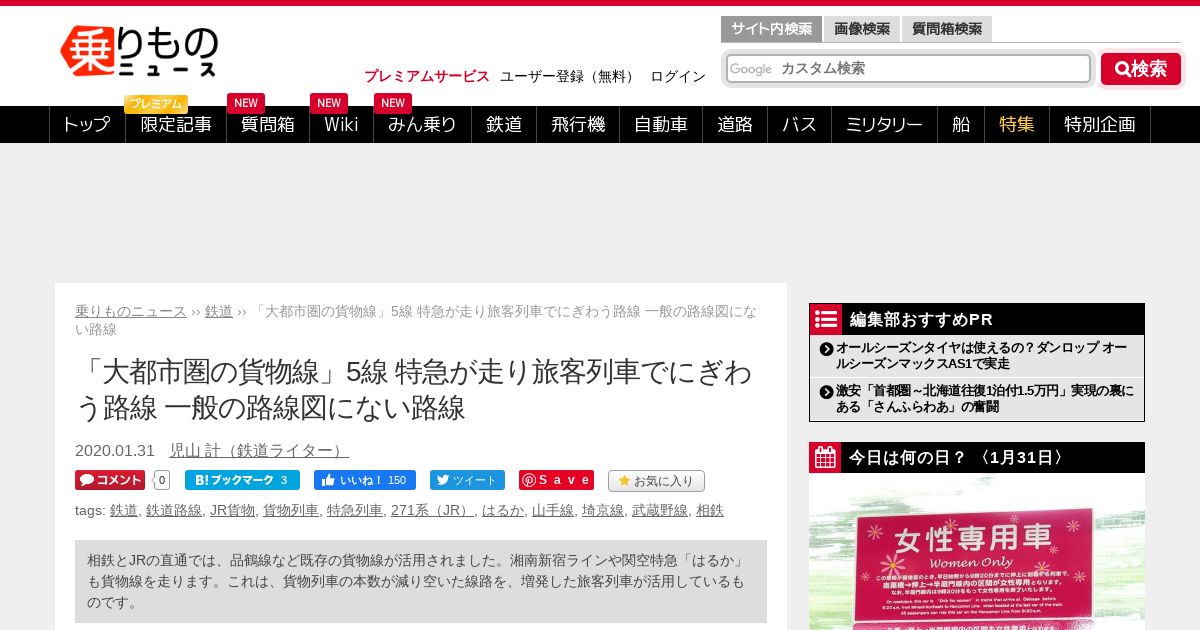Open みん乗り in the navigation bar
This screenshot has height=630, width=1200.
coord(422,125)
